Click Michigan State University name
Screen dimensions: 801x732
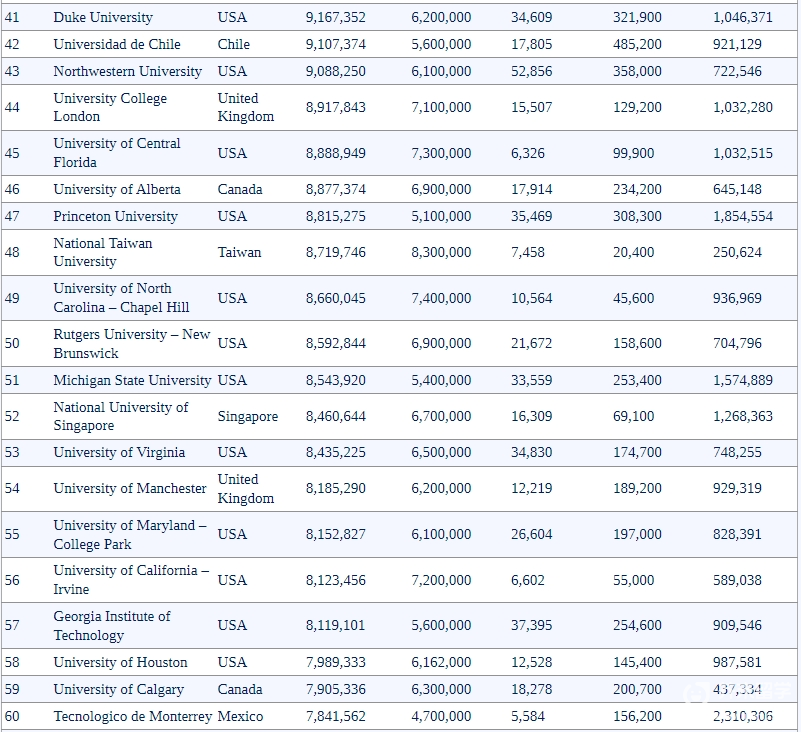tap(132, 380)
